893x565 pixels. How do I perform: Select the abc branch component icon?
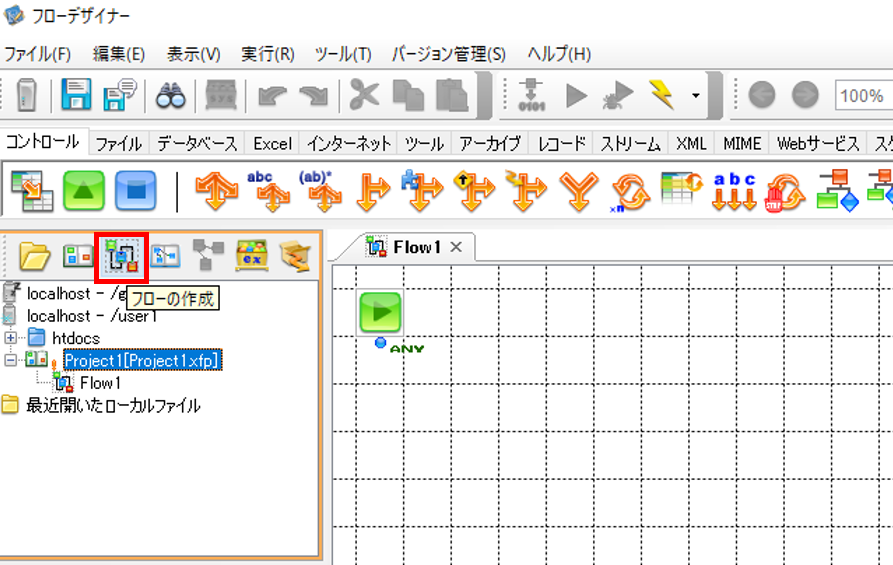pos(269,191)
